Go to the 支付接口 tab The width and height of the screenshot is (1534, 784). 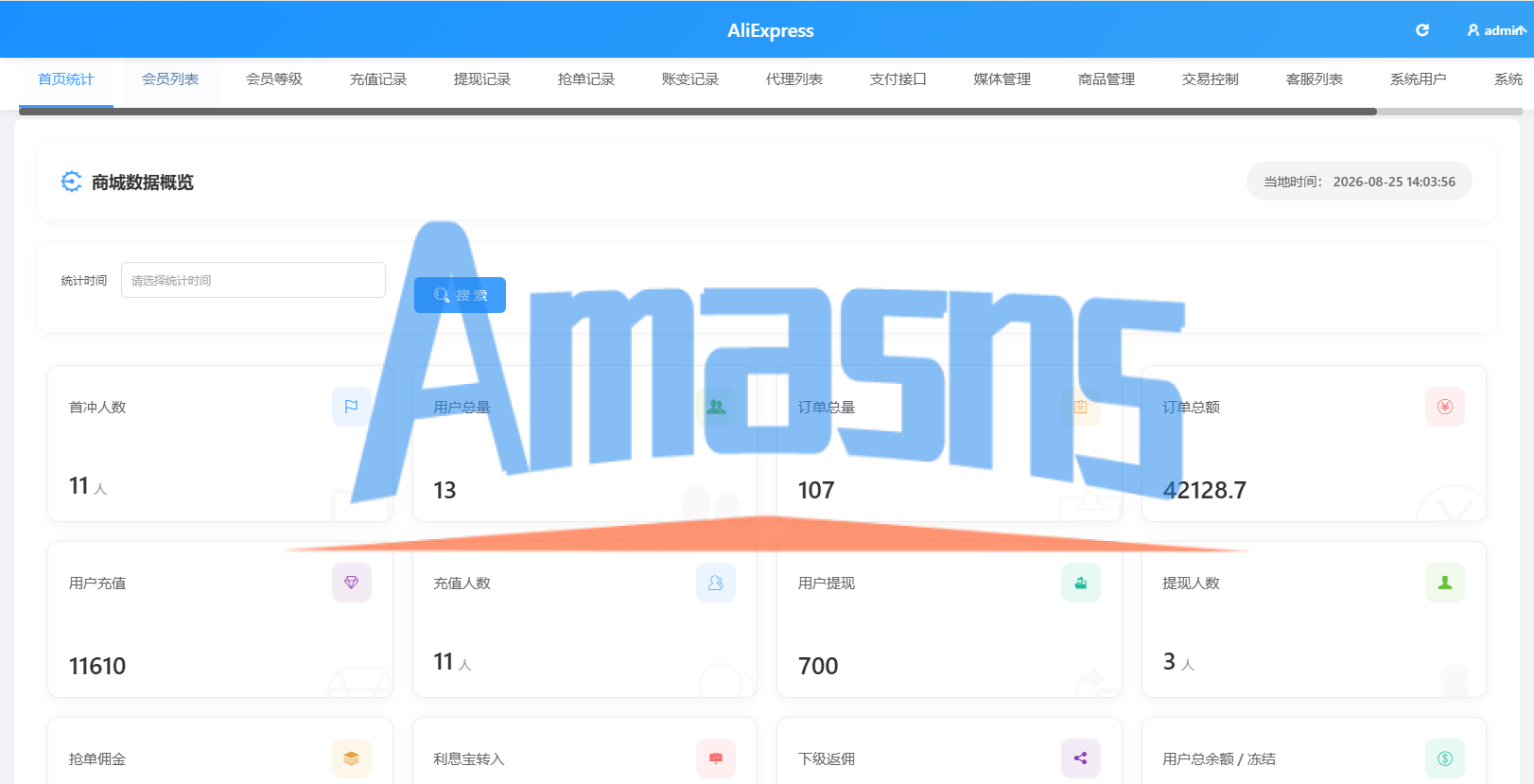(898, 79)
